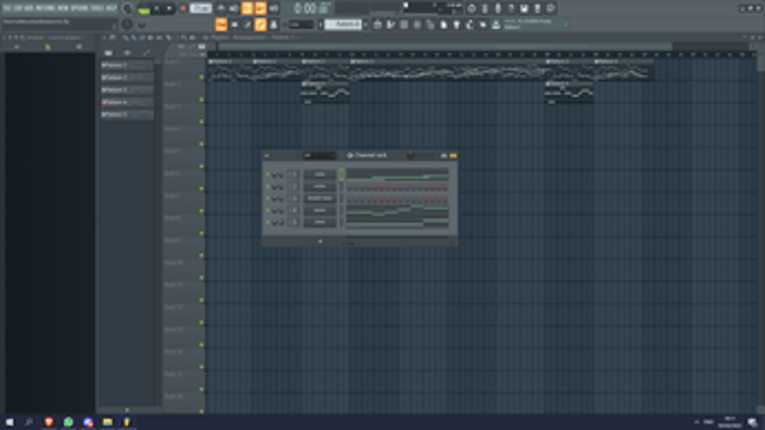The width and height of the screenshot is (765, 430).
Task: Toggle the metronome icon
Action: (221, 8)
